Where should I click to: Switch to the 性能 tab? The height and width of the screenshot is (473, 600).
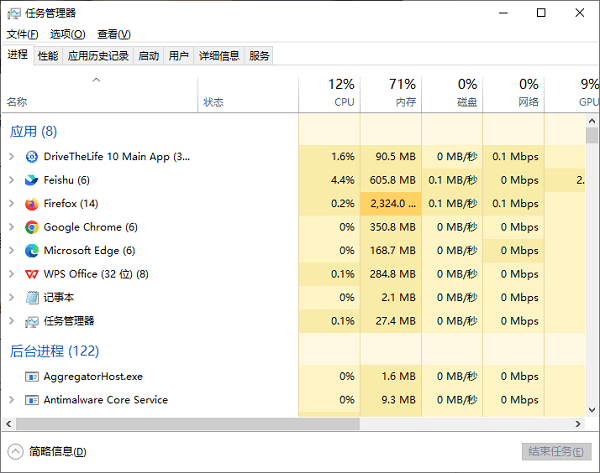pos(48,56)
